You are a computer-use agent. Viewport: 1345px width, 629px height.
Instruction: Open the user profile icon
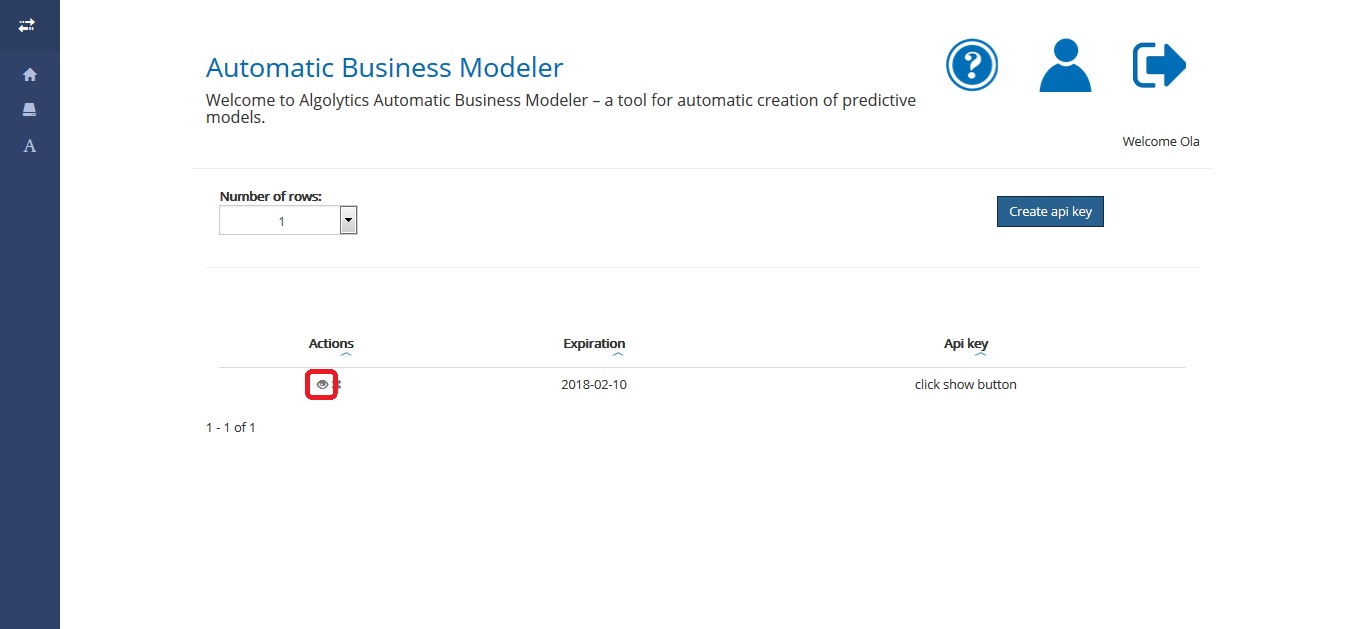(1065, 65)
